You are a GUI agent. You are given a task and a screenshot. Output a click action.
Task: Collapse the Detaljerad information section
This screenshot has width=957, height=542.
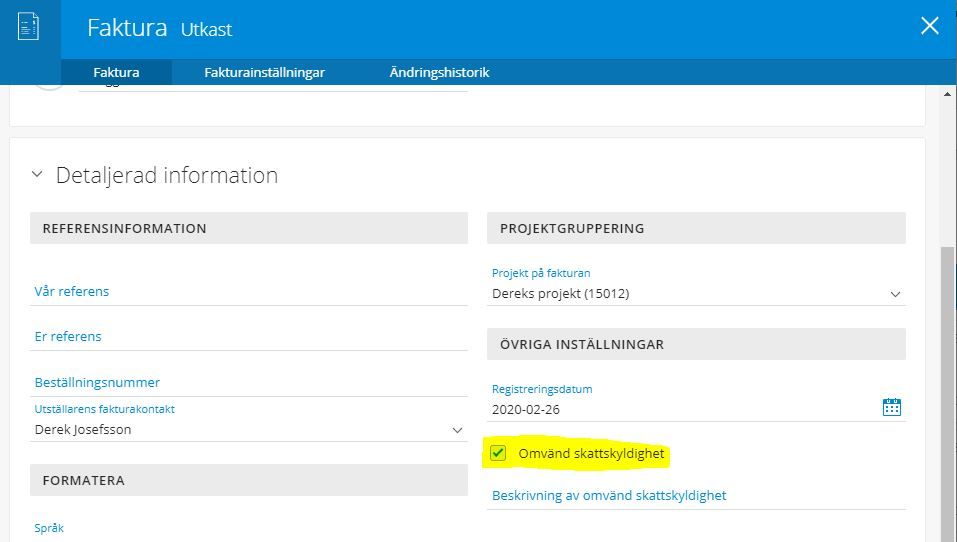(37, 175)
